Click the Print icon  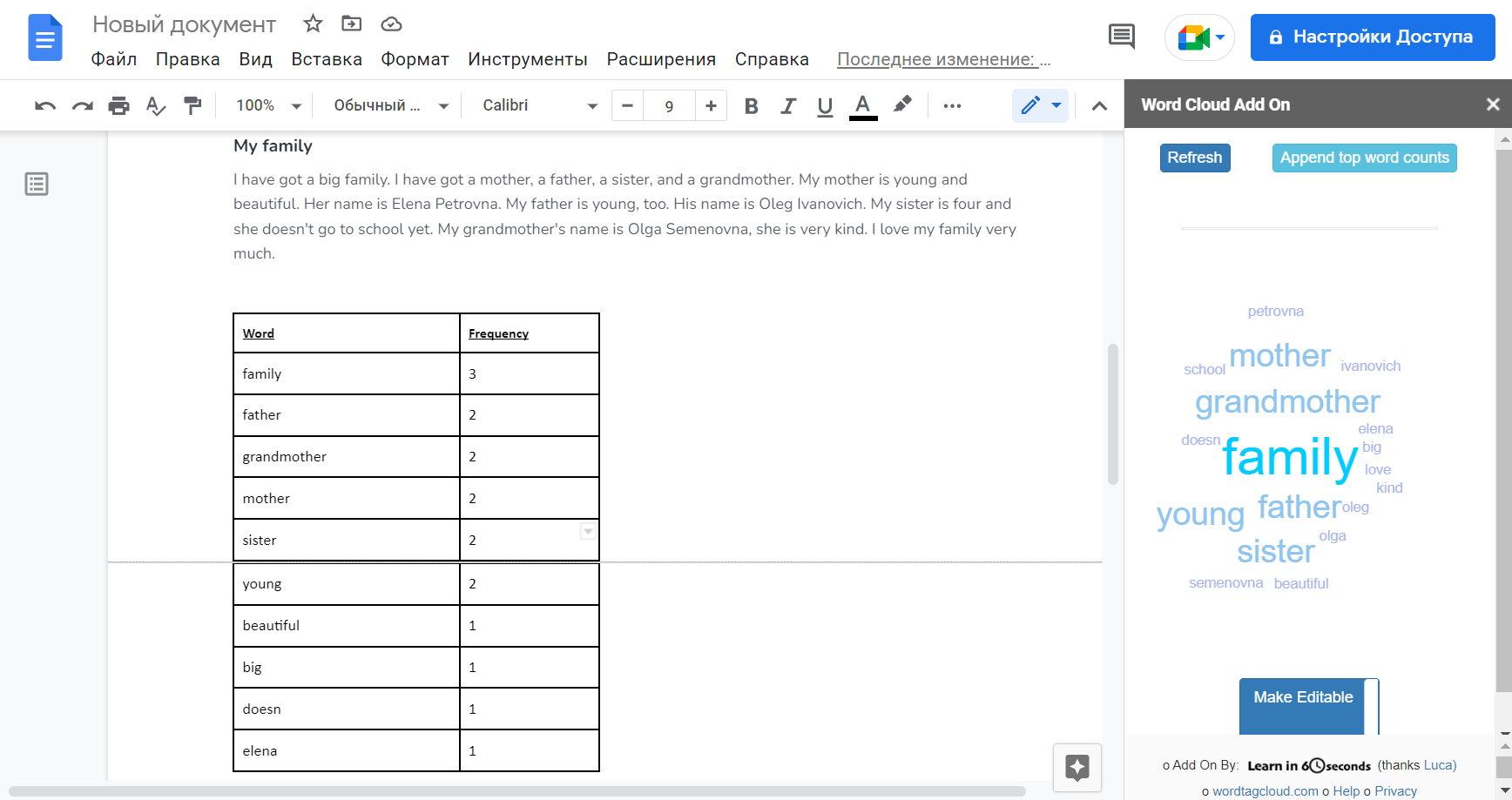point(118,106)
